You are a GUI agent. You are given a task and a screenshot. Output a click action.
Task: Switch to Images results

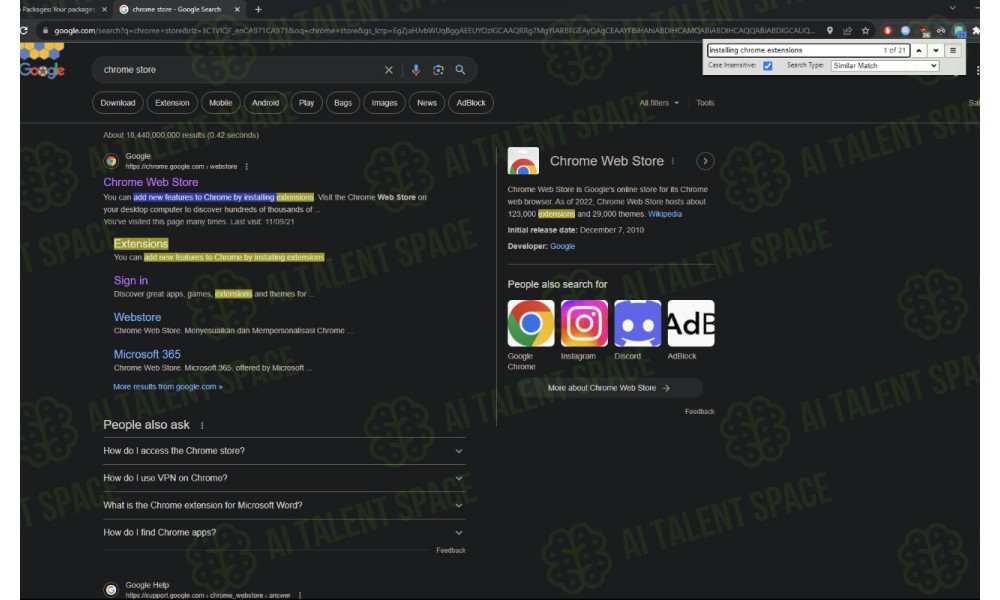point(385,103)
